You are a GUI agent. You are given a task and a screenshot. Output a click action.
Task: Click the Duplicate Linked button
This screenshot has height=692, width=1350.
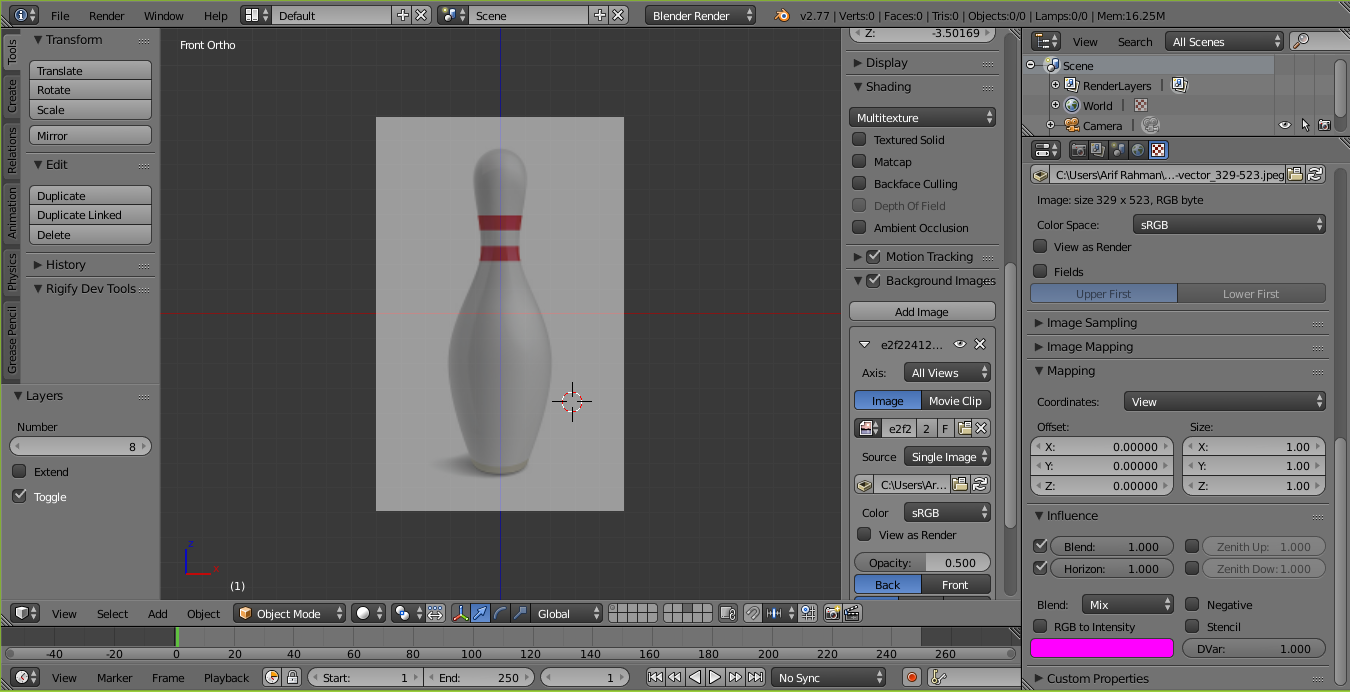(x=91, y=215)
